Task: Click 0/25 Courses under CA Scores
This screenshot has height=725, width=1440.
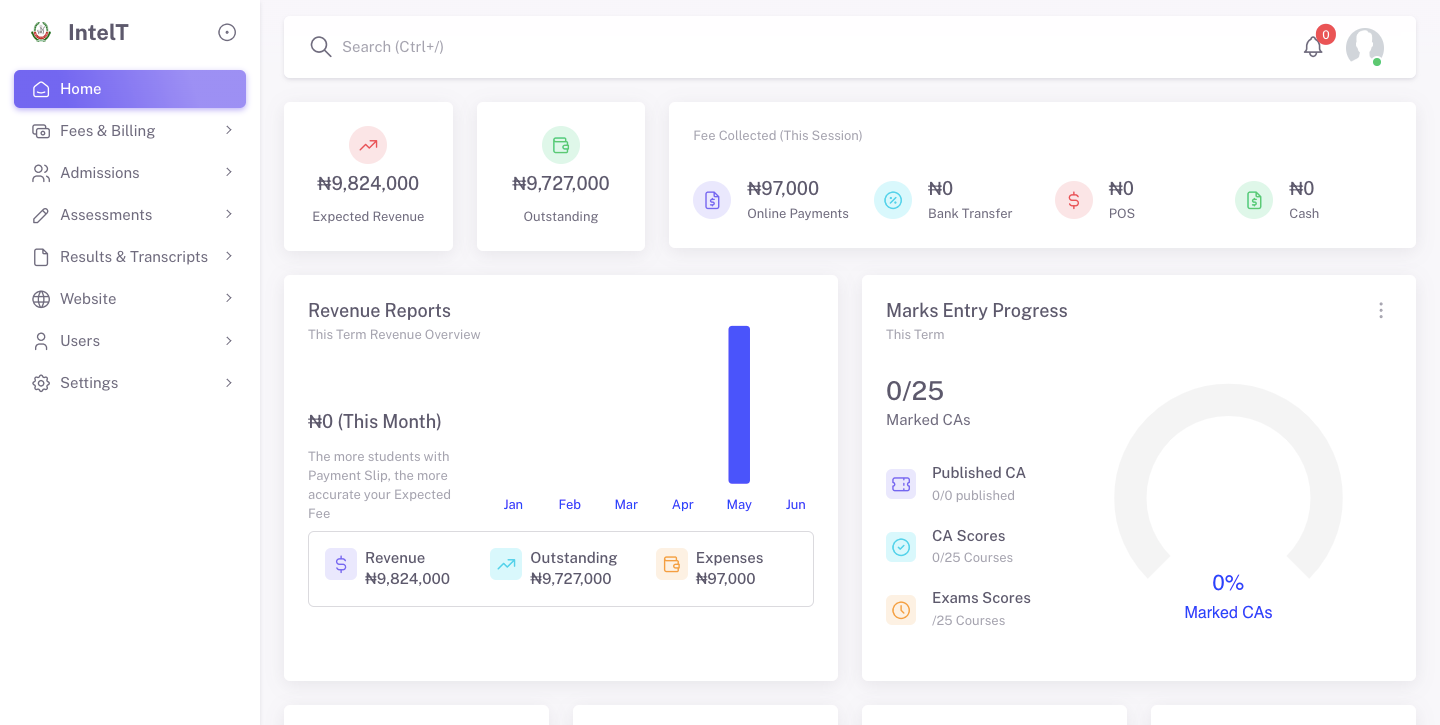Action: pyautogui.click(x=972, y=558)
